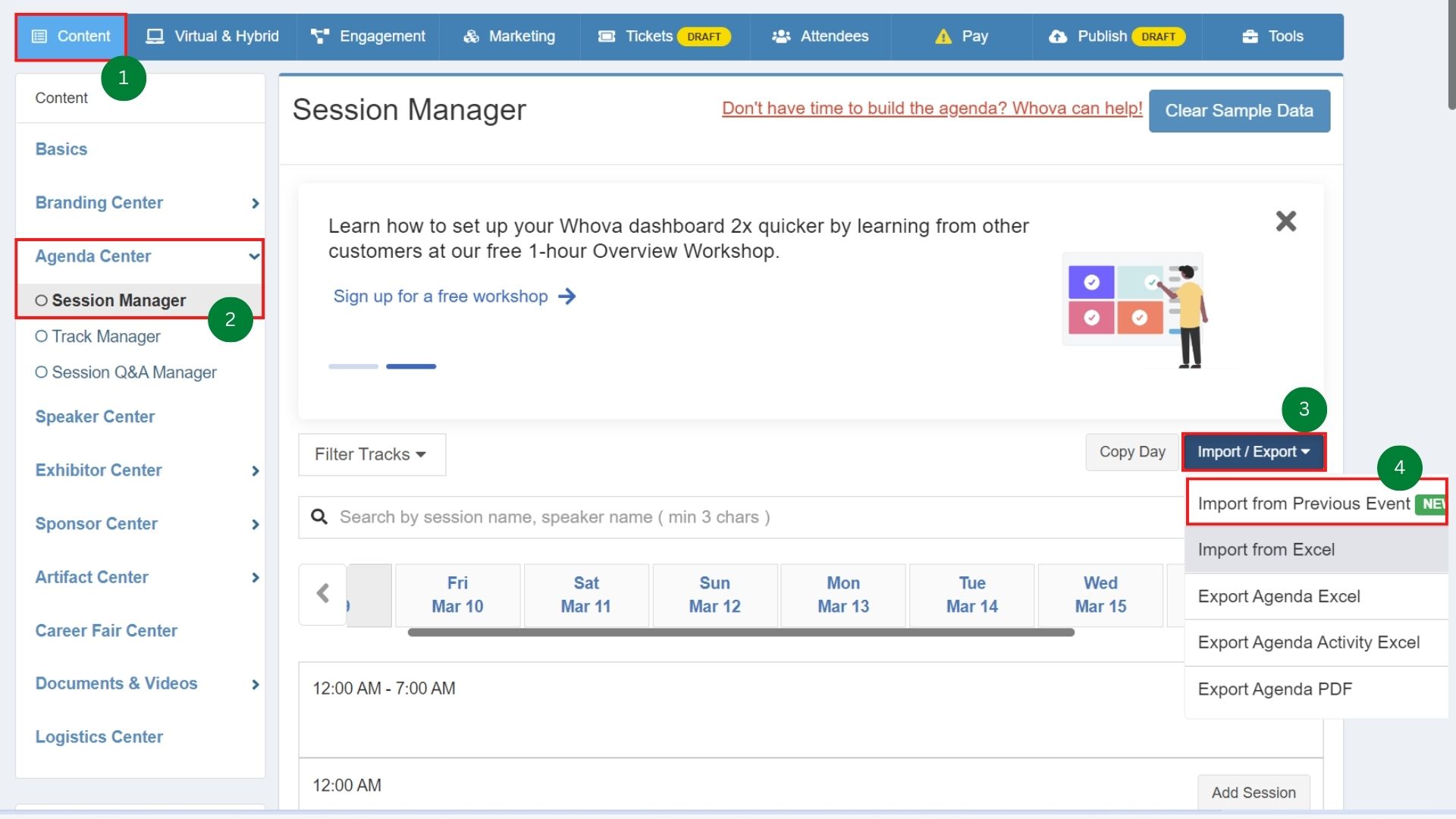Open the Pay tab
Screen dimensions: 1456x819
(961, 36)
